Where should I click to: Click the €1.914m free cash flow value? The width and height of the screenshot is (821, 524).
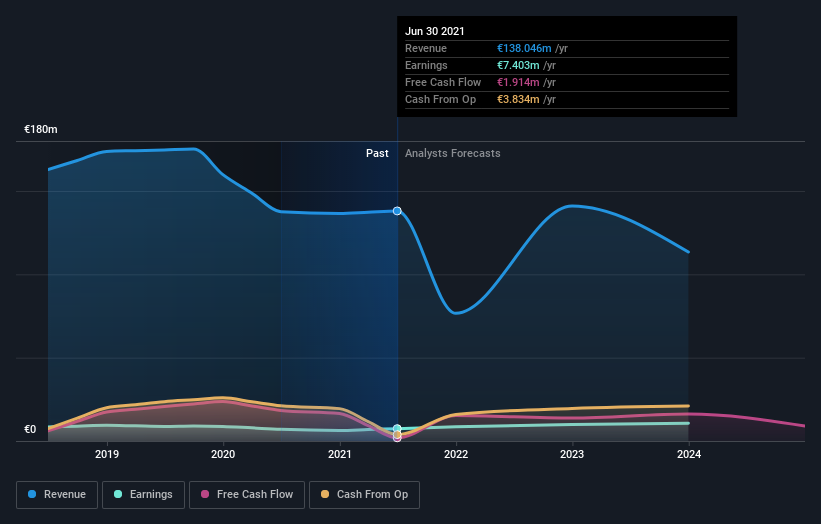click(x=518, y=82)
